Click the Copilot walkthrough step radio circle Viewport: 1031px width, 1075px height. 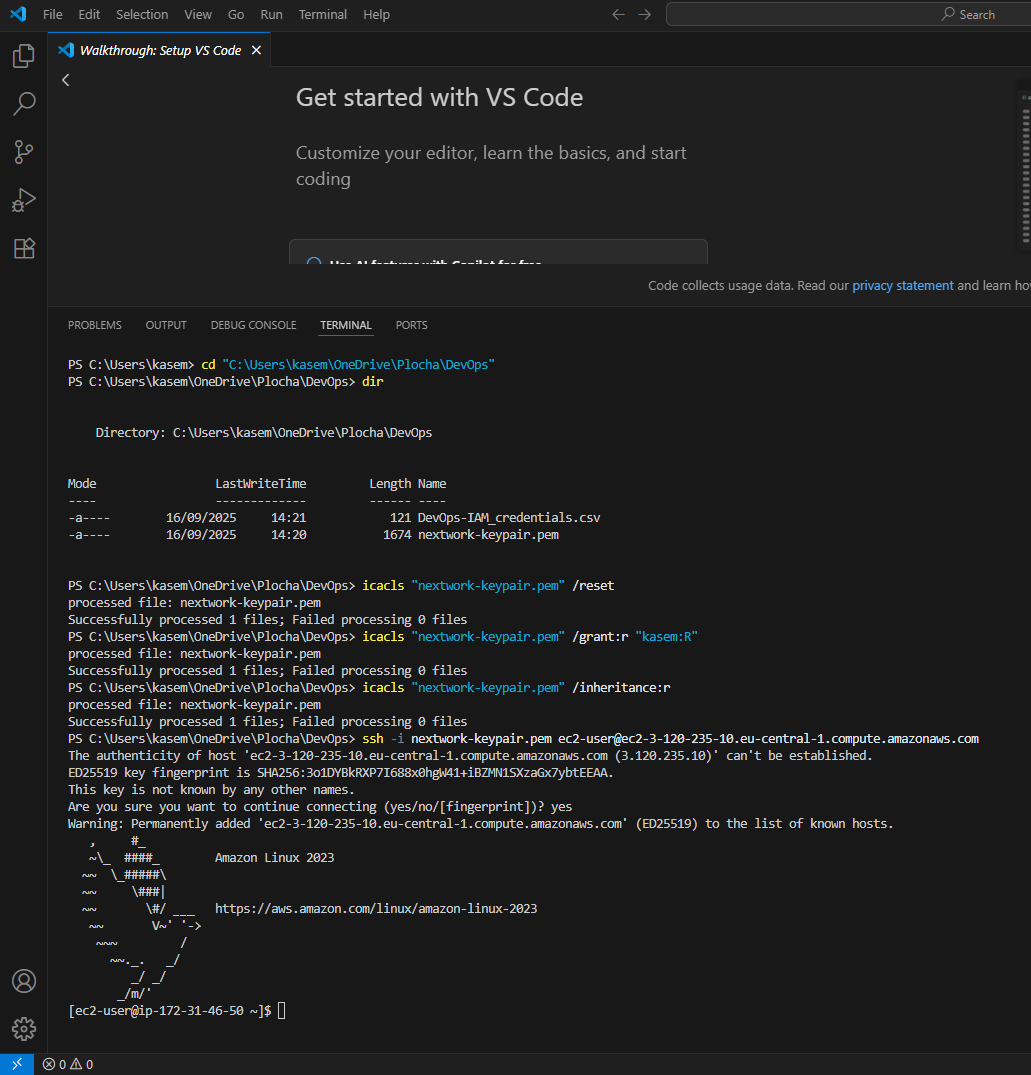point(314,263)
